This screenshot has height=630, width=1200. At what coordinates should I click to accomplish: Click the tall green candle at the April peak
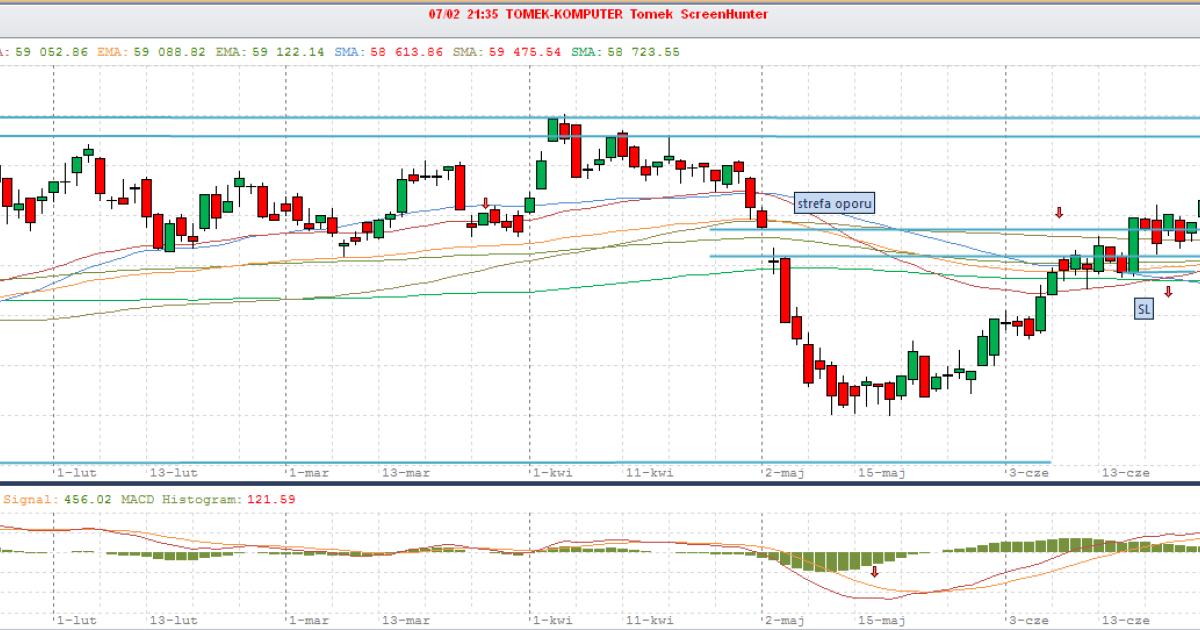pyautogui.click(x=541, y=172)
